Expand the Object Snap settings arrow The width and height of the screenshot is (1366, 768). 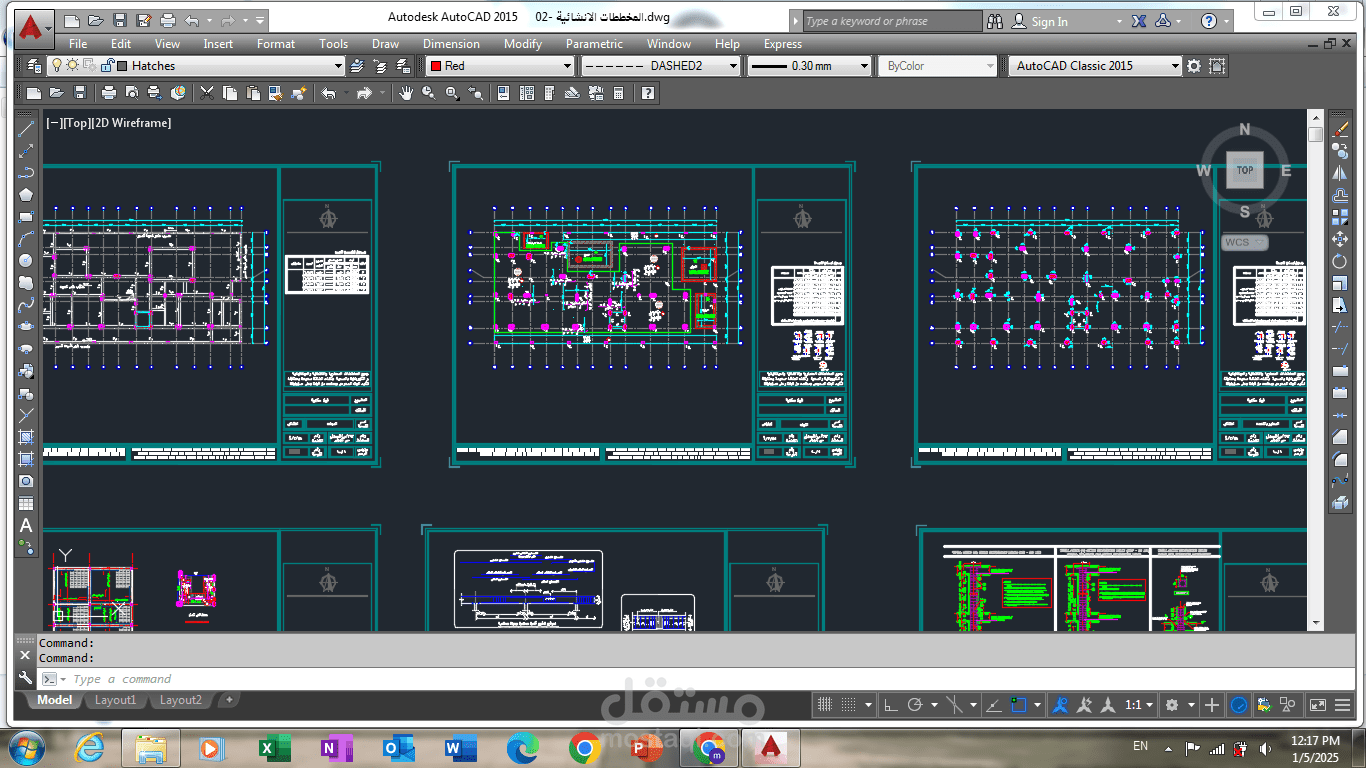(x=1037, y=705)
